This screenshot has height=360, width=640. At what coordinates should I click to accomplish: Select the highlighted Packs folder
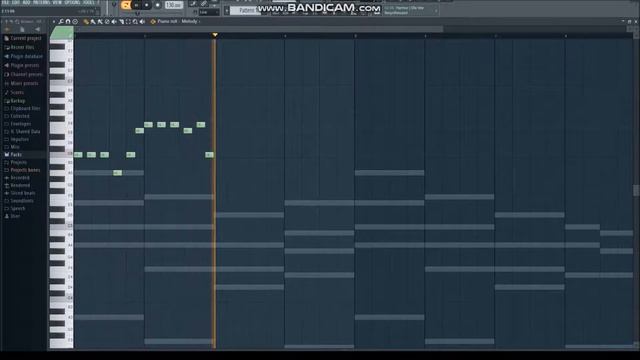click(x=23, y=155)
